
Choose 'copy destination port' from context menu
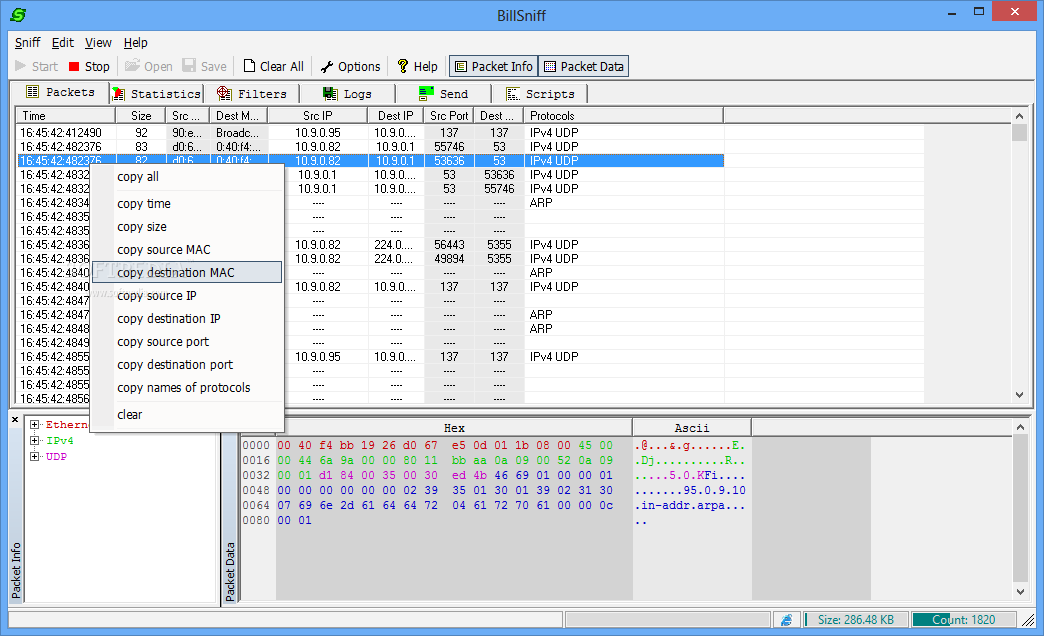click(186, 364)
